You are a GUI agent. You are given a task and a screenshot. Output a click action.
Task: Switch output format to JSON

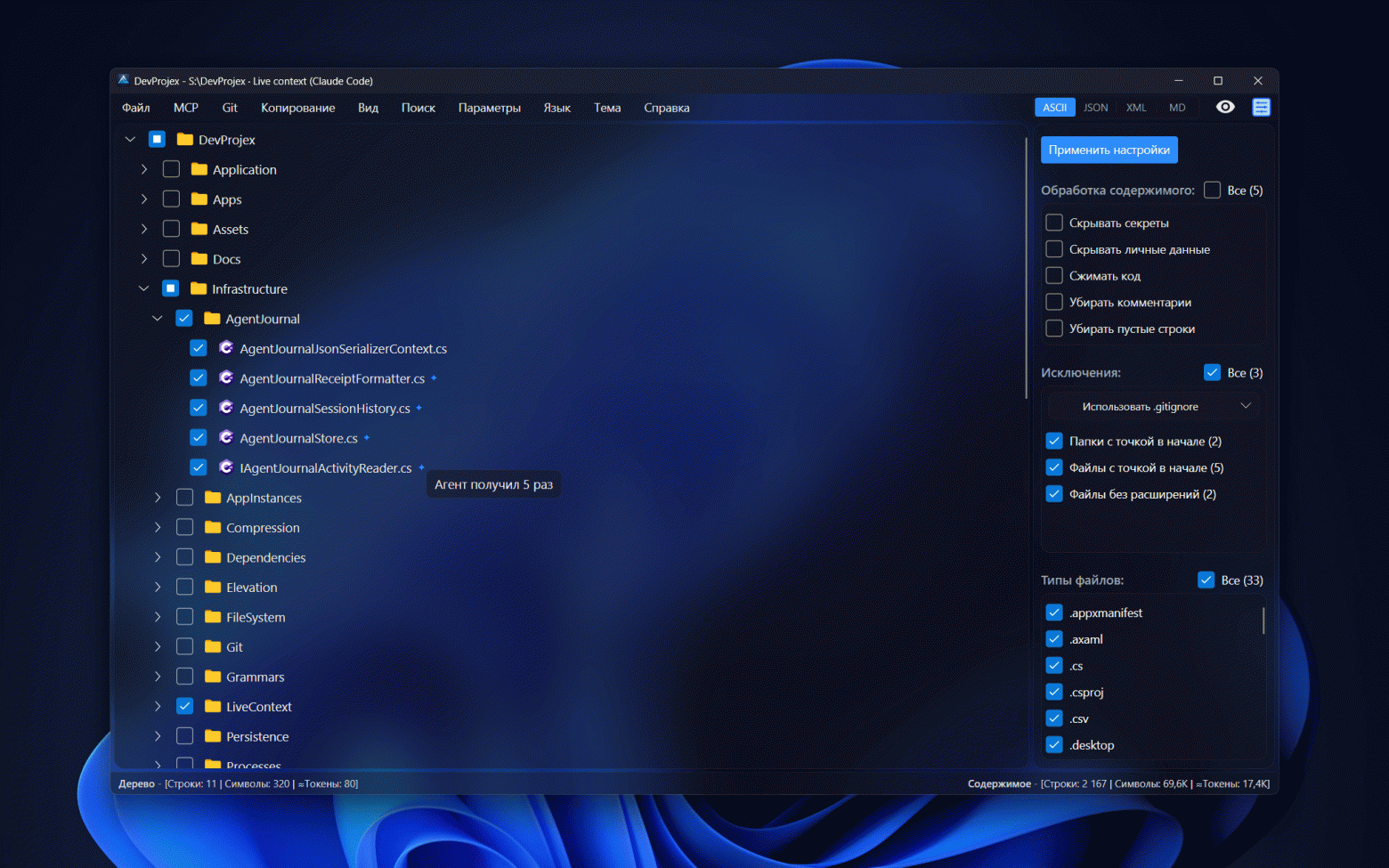tap(1096, 107)
